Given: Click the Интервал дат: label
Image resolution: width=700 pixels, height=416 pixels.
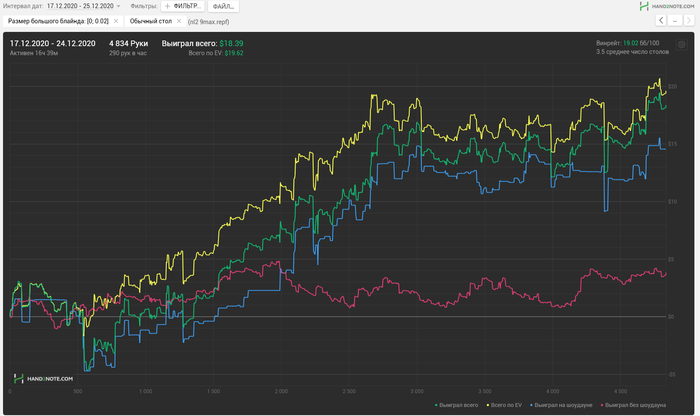Looking at the screenshot, I should point(23,6).
